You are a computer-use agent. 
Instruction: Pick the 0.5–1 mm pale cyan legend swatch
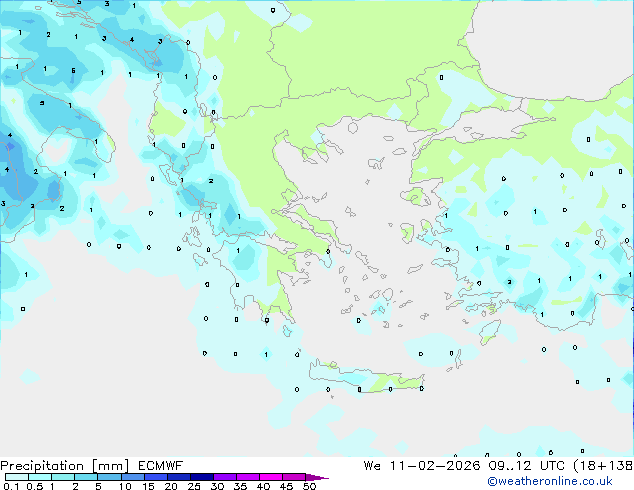(40, 477)
